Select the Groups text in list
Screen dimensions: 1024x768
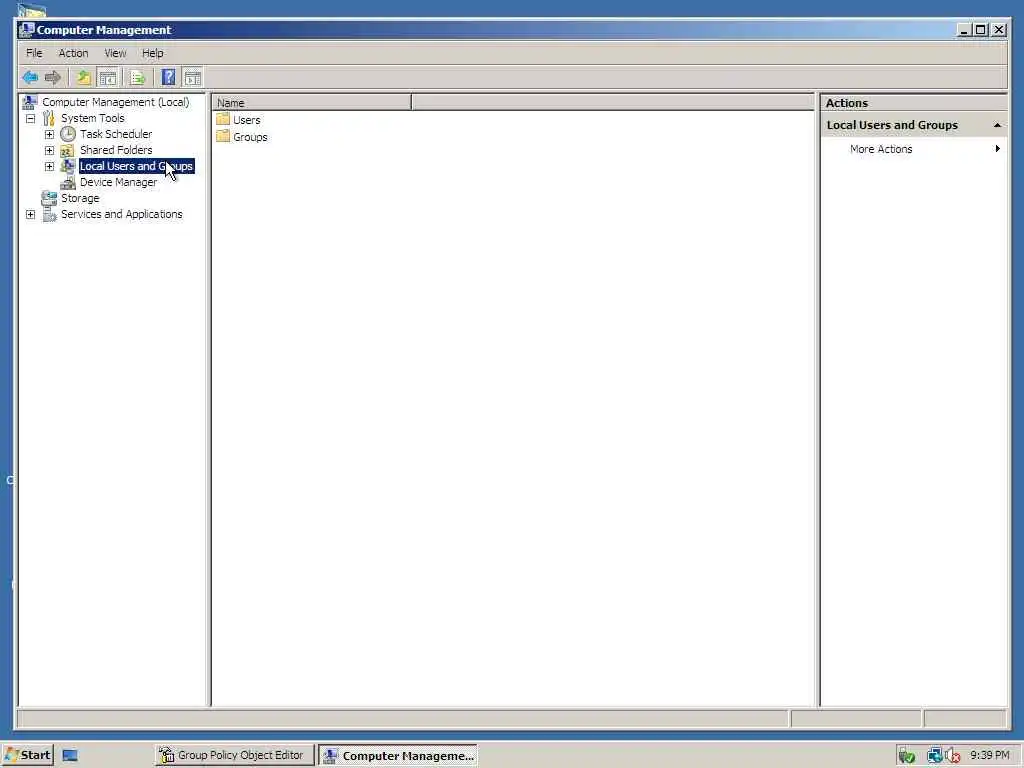tap(250, 137)
